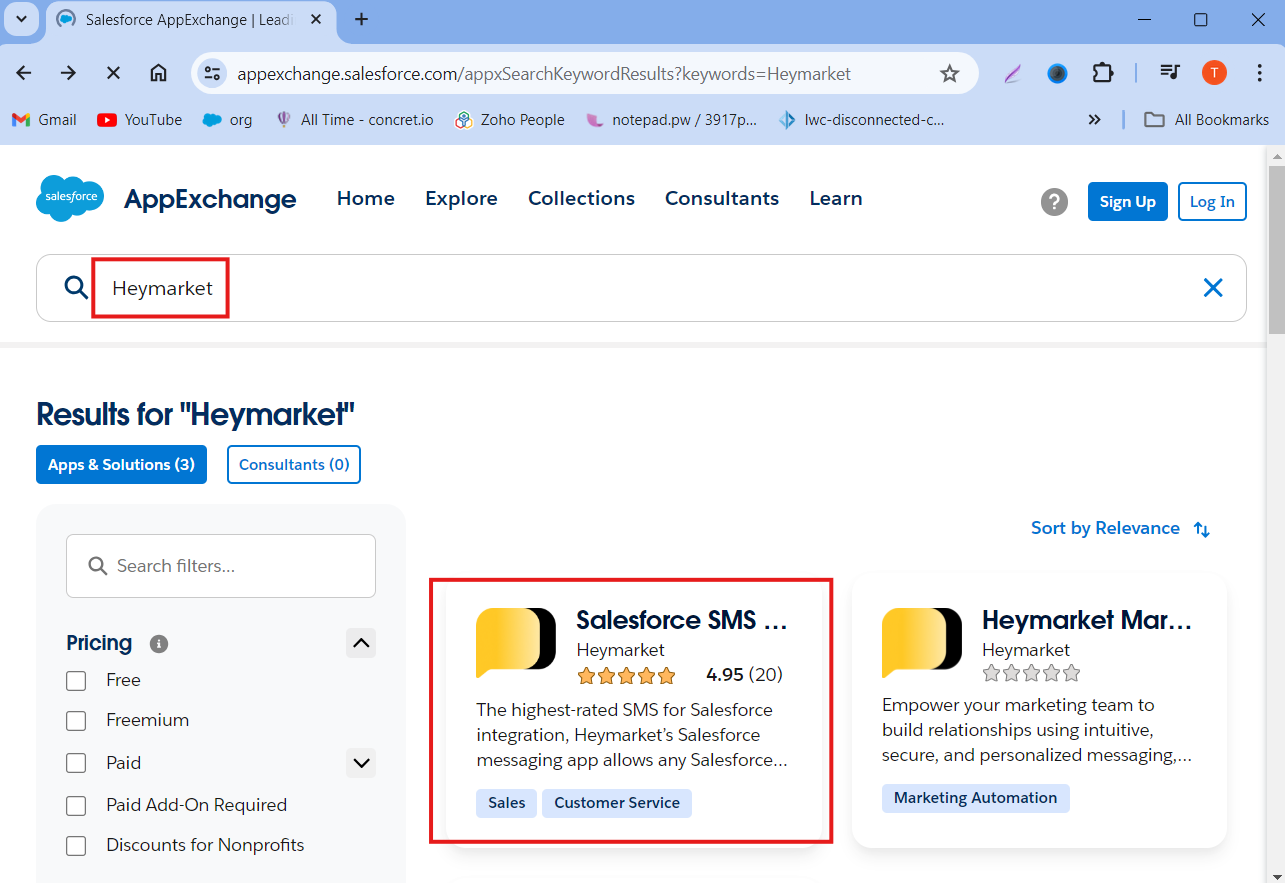Click the Customer Service category tag
This screenshot has height=883, width=1285.
(x=617, y=803)
